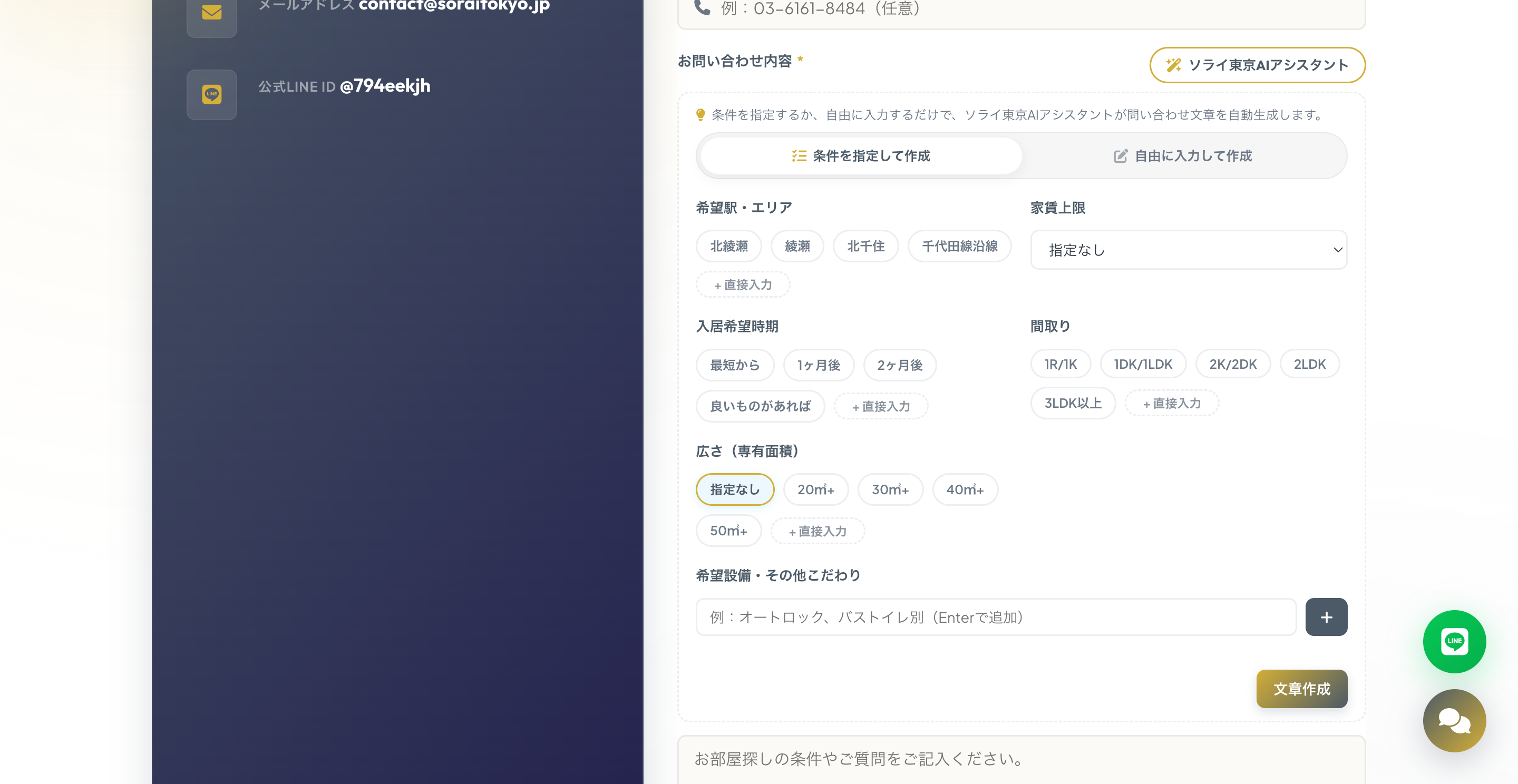
Task: Select the 3LDK以上 layout chip
Action: tap(1073, 403)
